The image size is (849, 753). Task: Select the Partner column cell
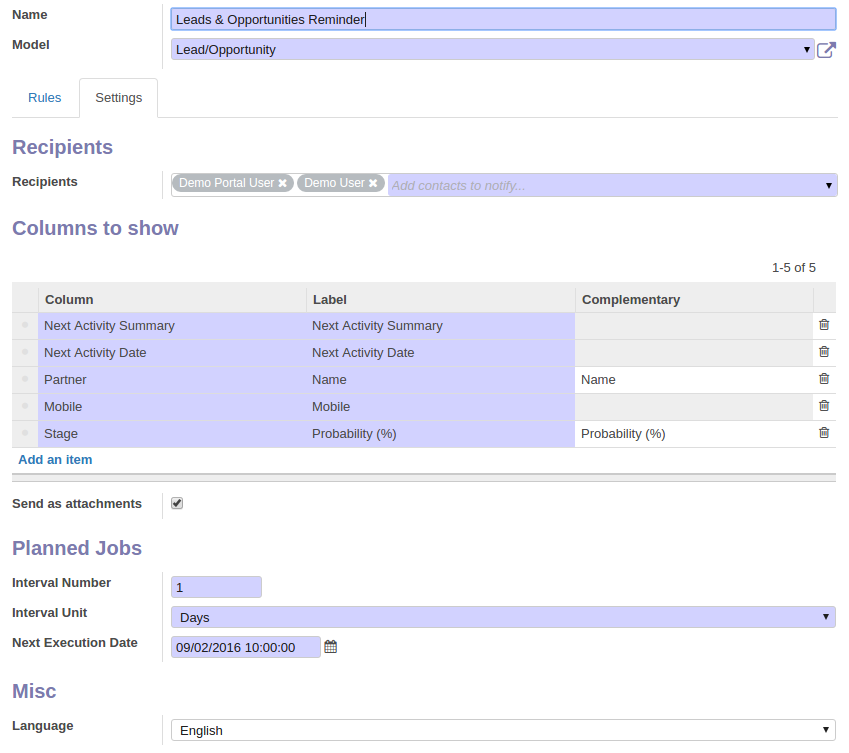[x=172, y=380]
